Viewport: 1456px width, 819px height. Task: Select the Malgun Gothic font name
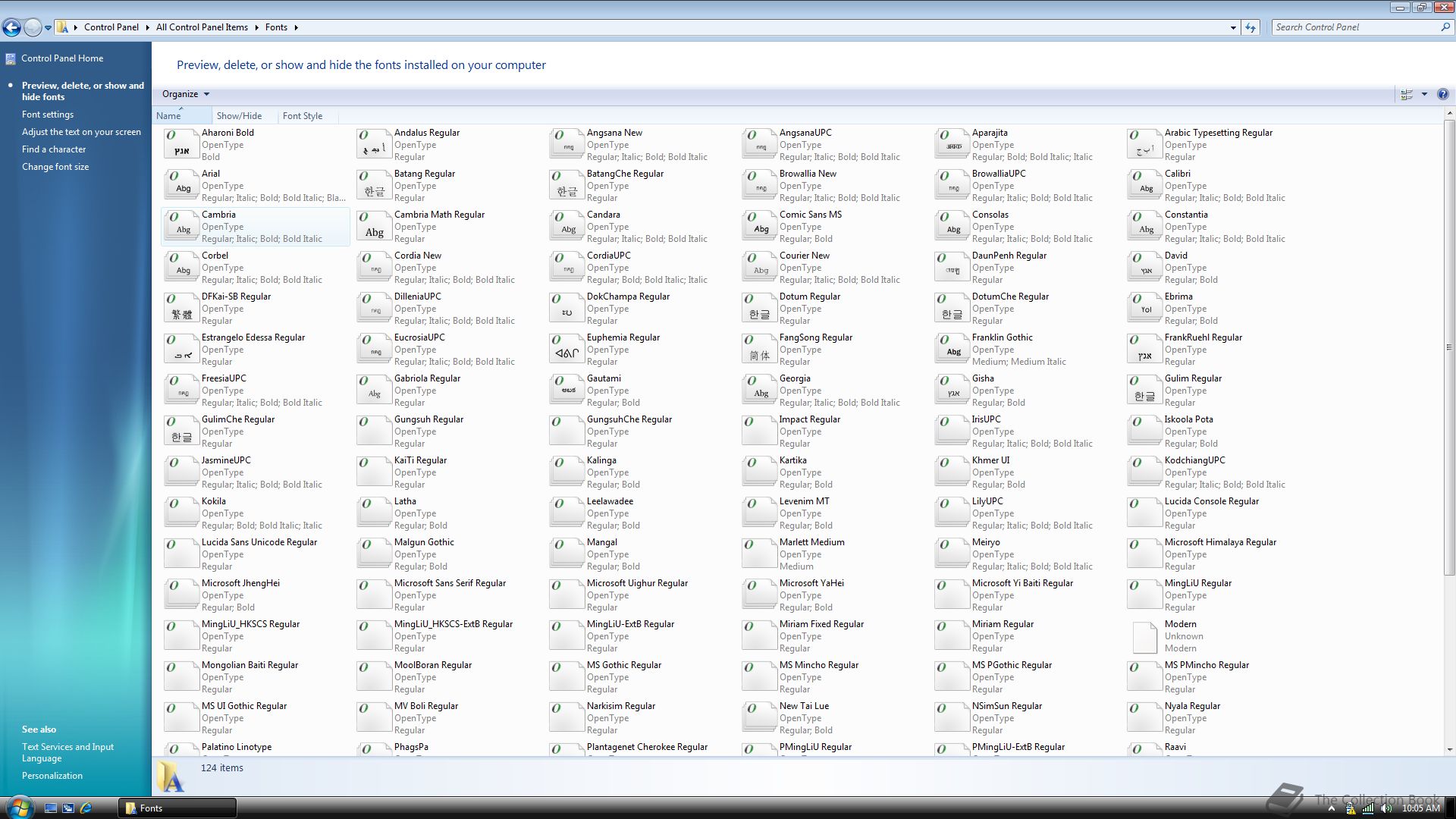[424, 542]
